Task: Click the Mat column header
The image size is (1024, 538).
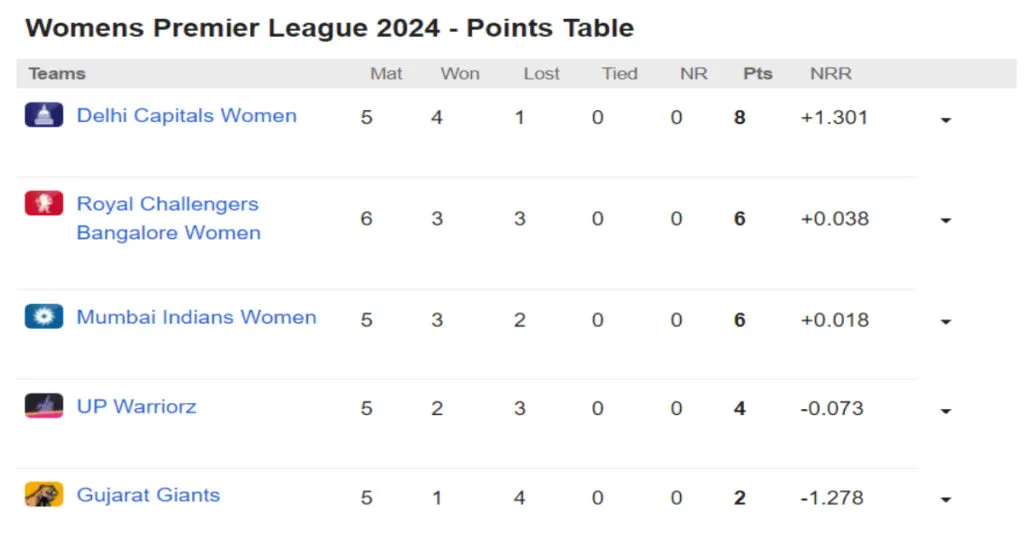Action: [386, 74]
